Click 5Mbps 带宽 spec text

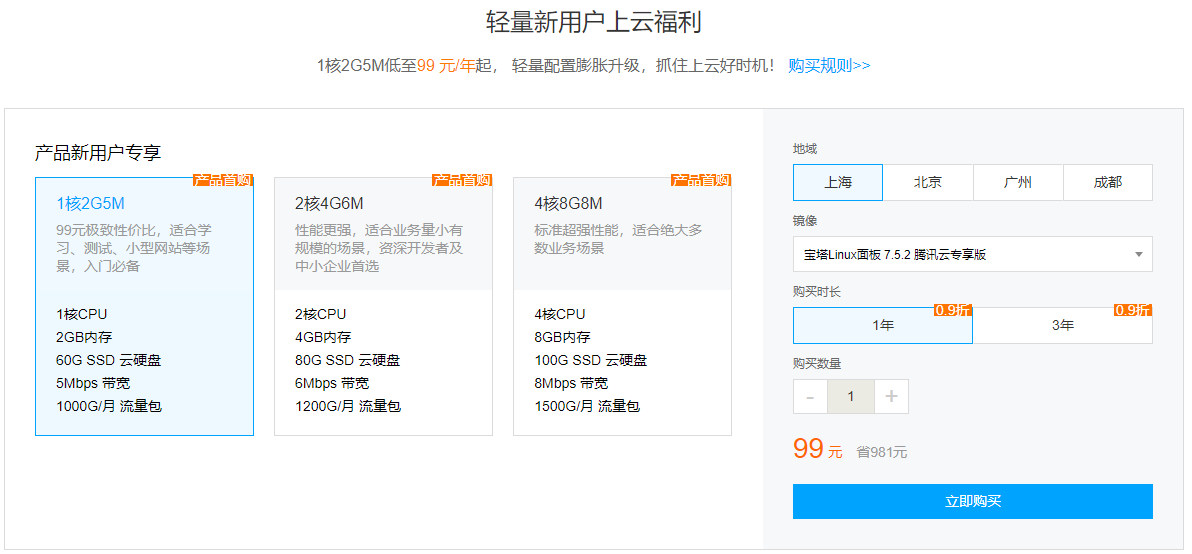[x=93, y=383]
